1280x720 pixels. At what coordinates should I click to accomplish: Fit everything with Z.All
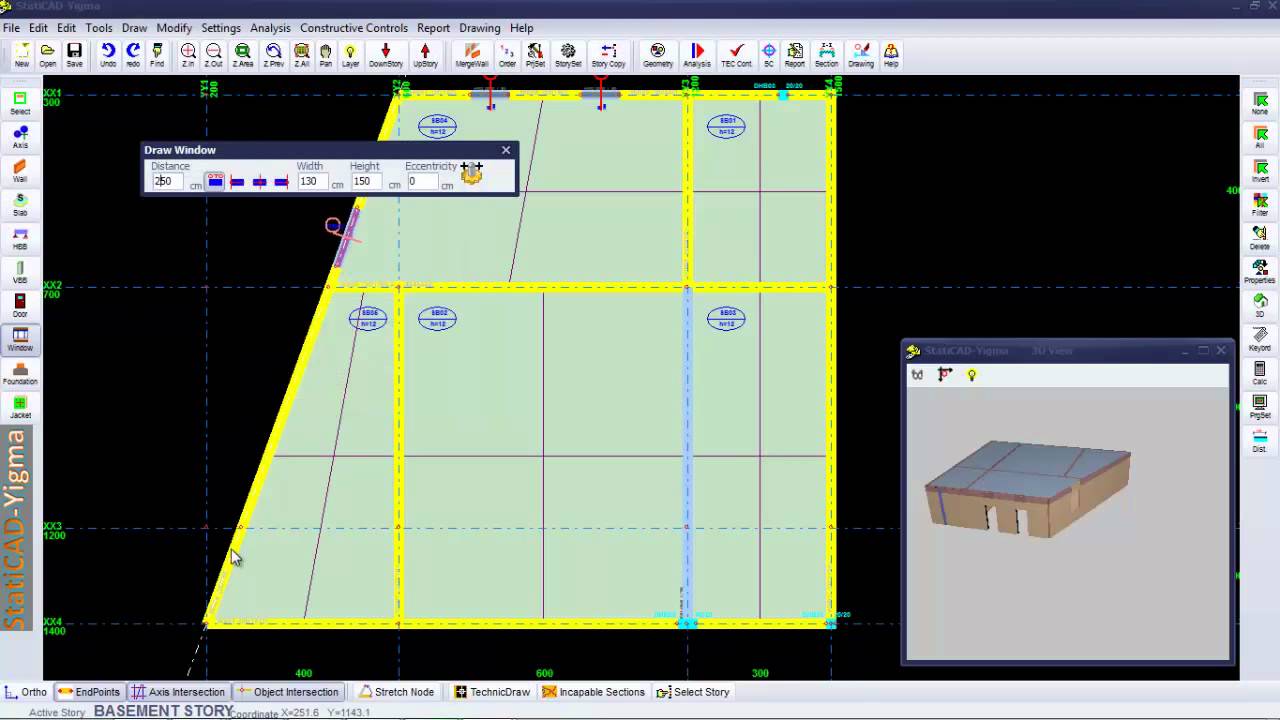click(301, 55)
